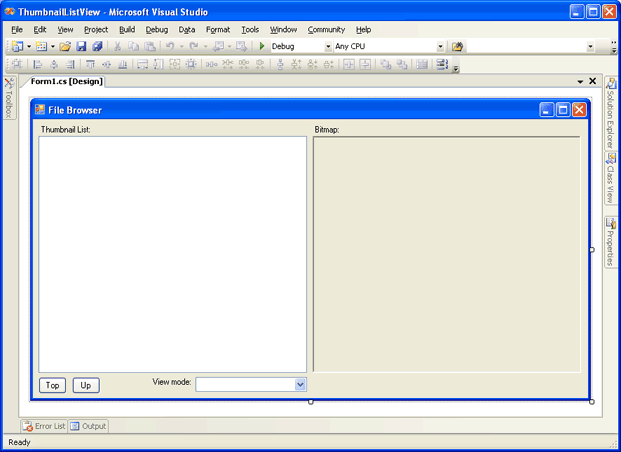Open the Build menu
The height and width of the screenshot is (452, 621).
(127, 30)
